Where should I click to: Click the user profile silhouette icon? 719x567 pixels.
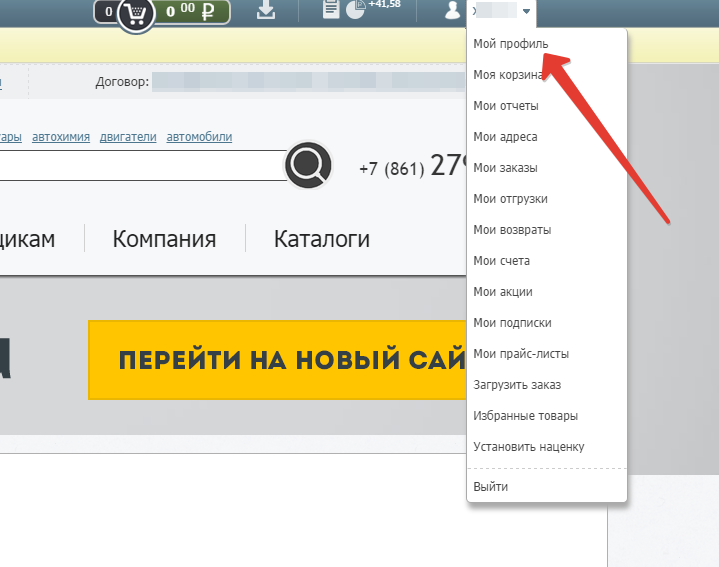pyautogui.click(x=452, y=10)
